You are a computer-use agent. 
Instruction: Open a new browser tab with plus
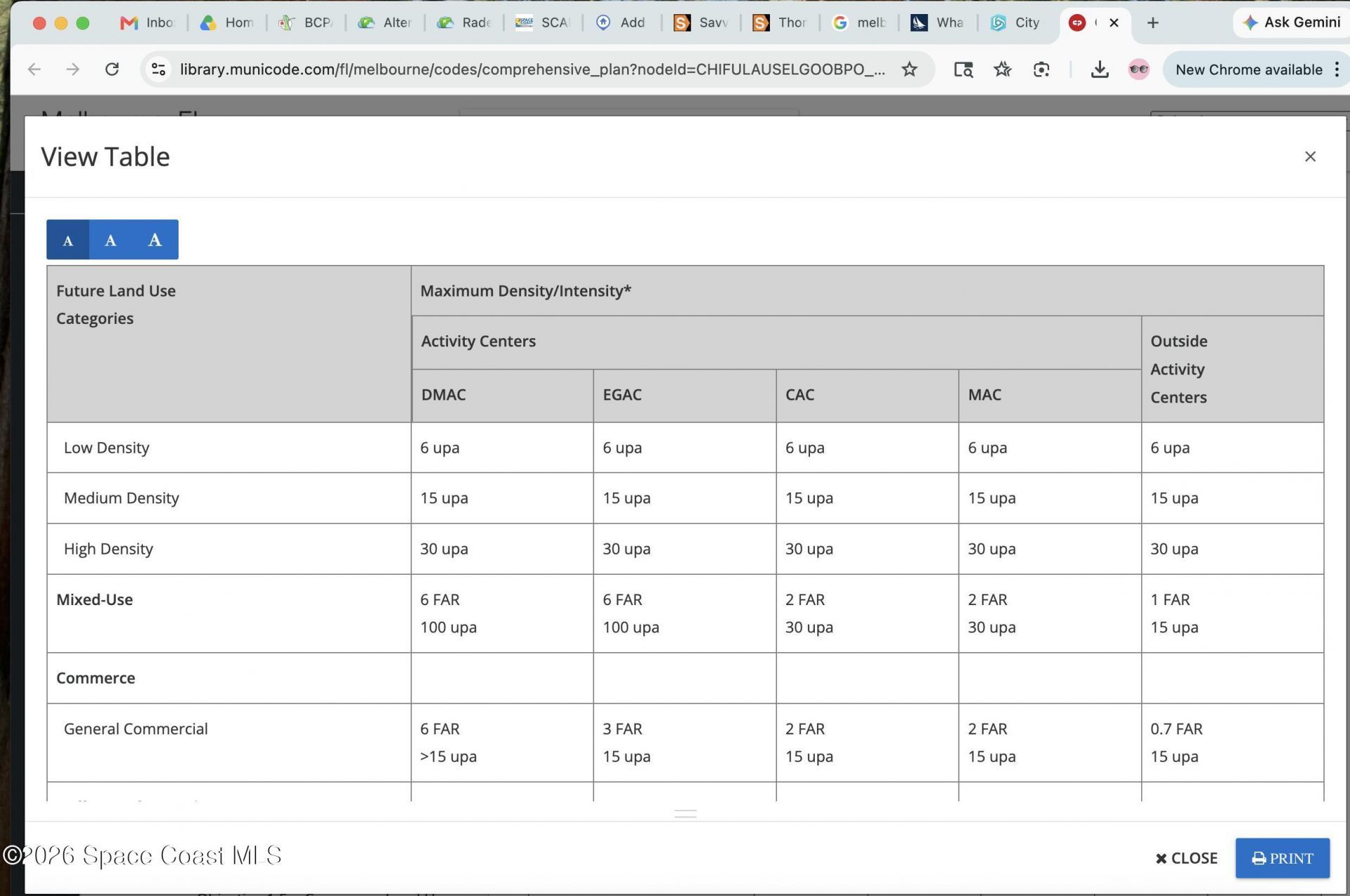coord(1152,22)
